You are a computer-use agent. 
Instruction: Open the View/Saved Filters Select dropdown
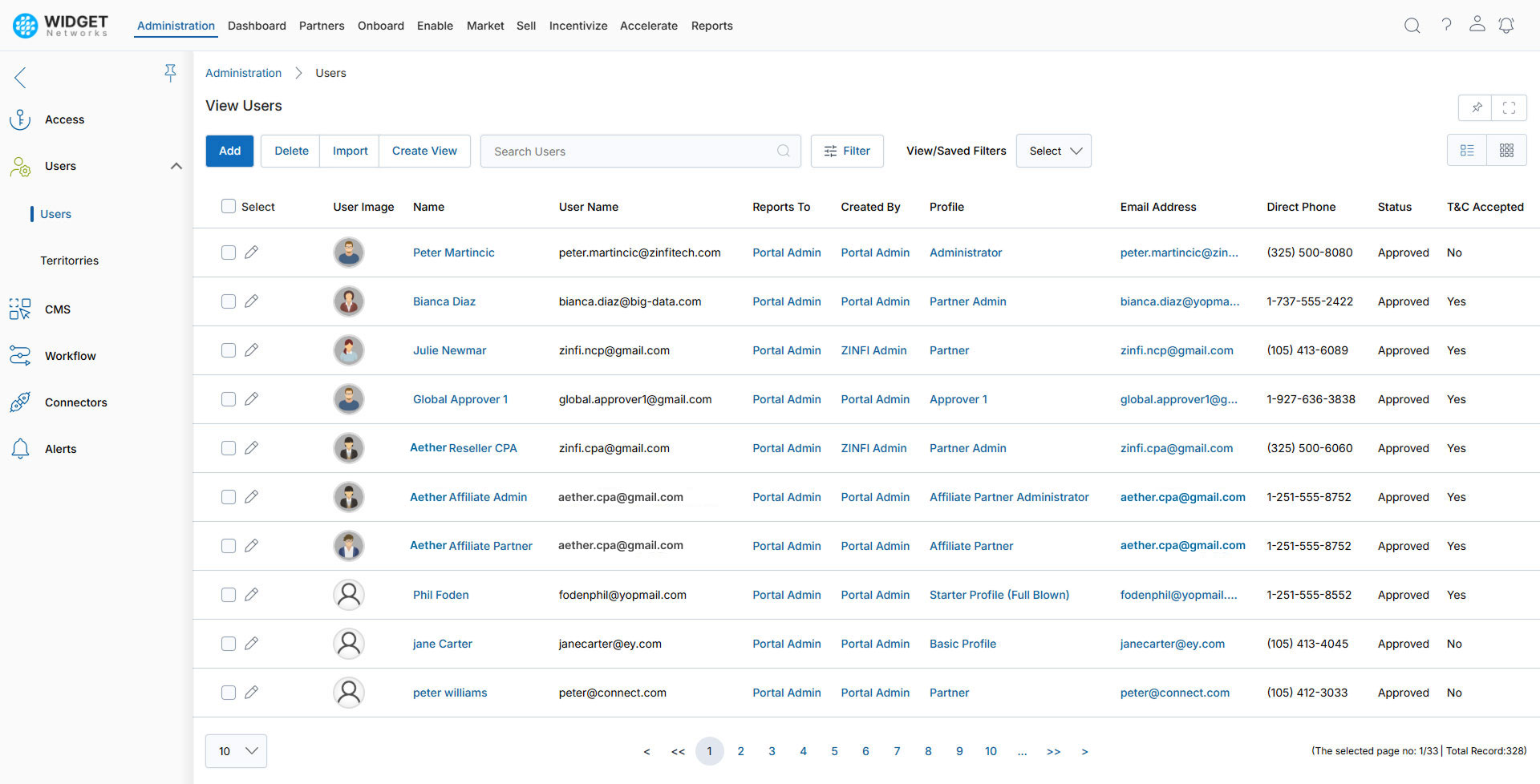coord(1053,151)
